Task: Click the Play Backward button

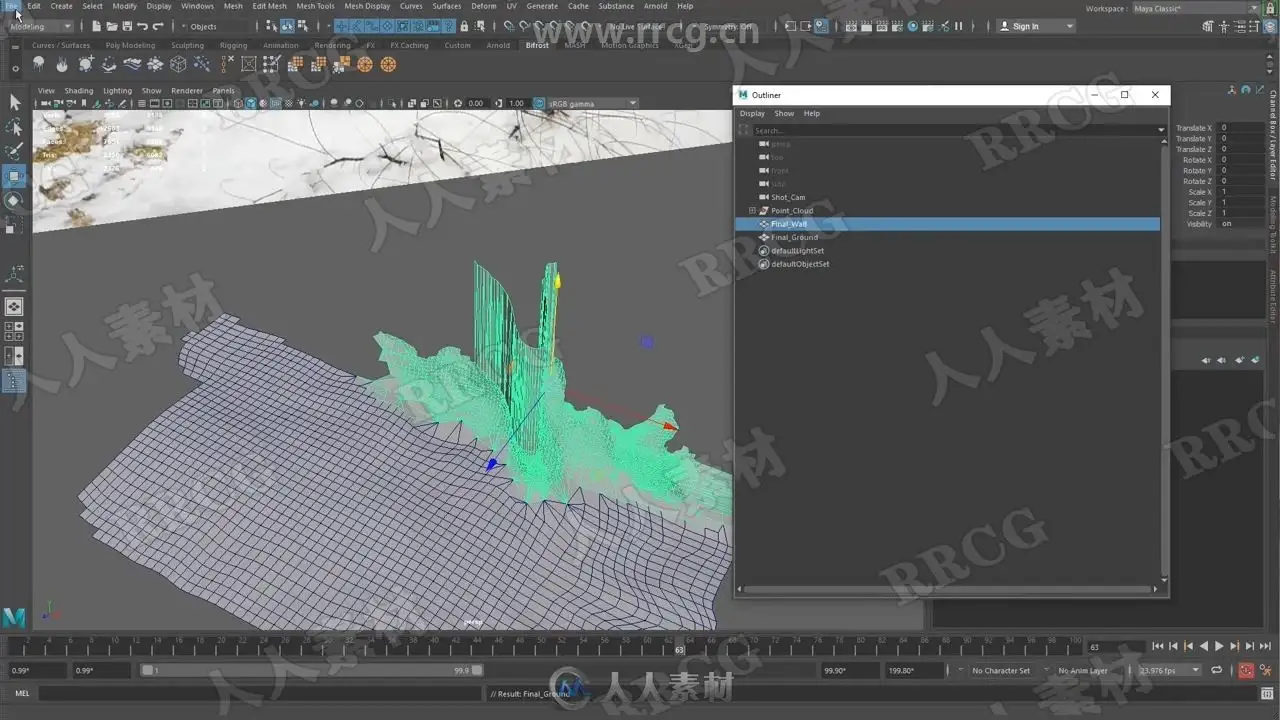Action: click(x=1204, y=646)
